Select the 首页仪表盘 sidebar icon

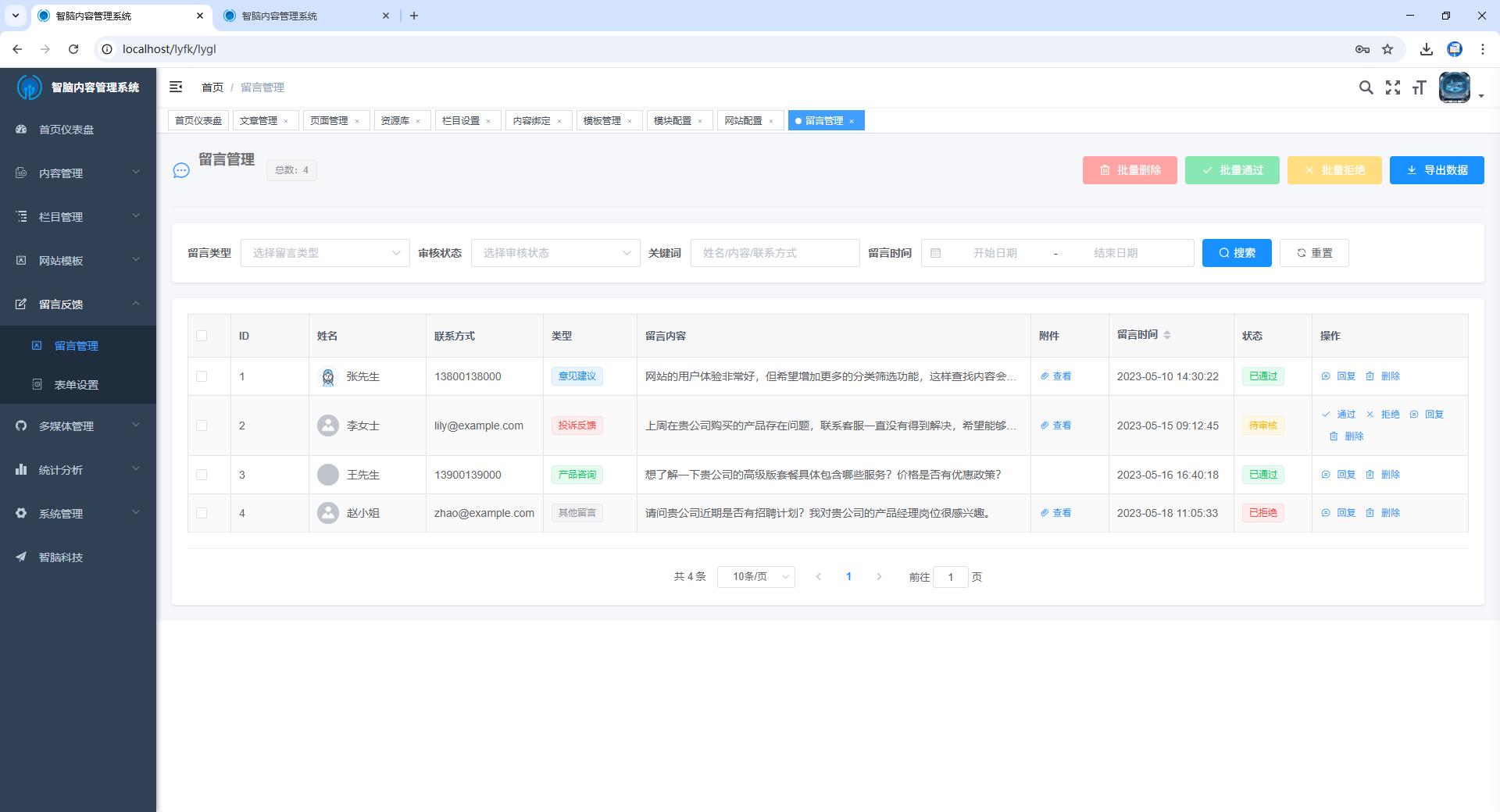[x=20, y=130]
